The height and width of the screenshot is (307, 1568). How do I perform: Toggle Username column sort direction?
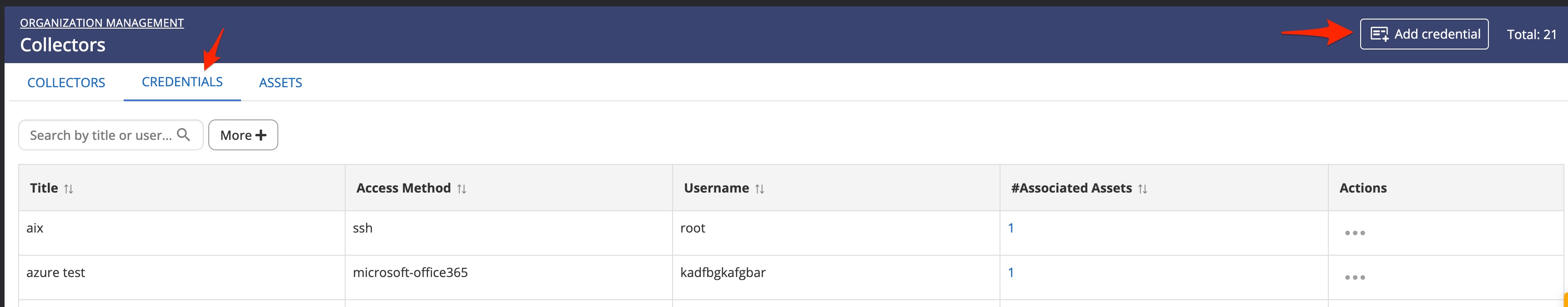point(759,188)
